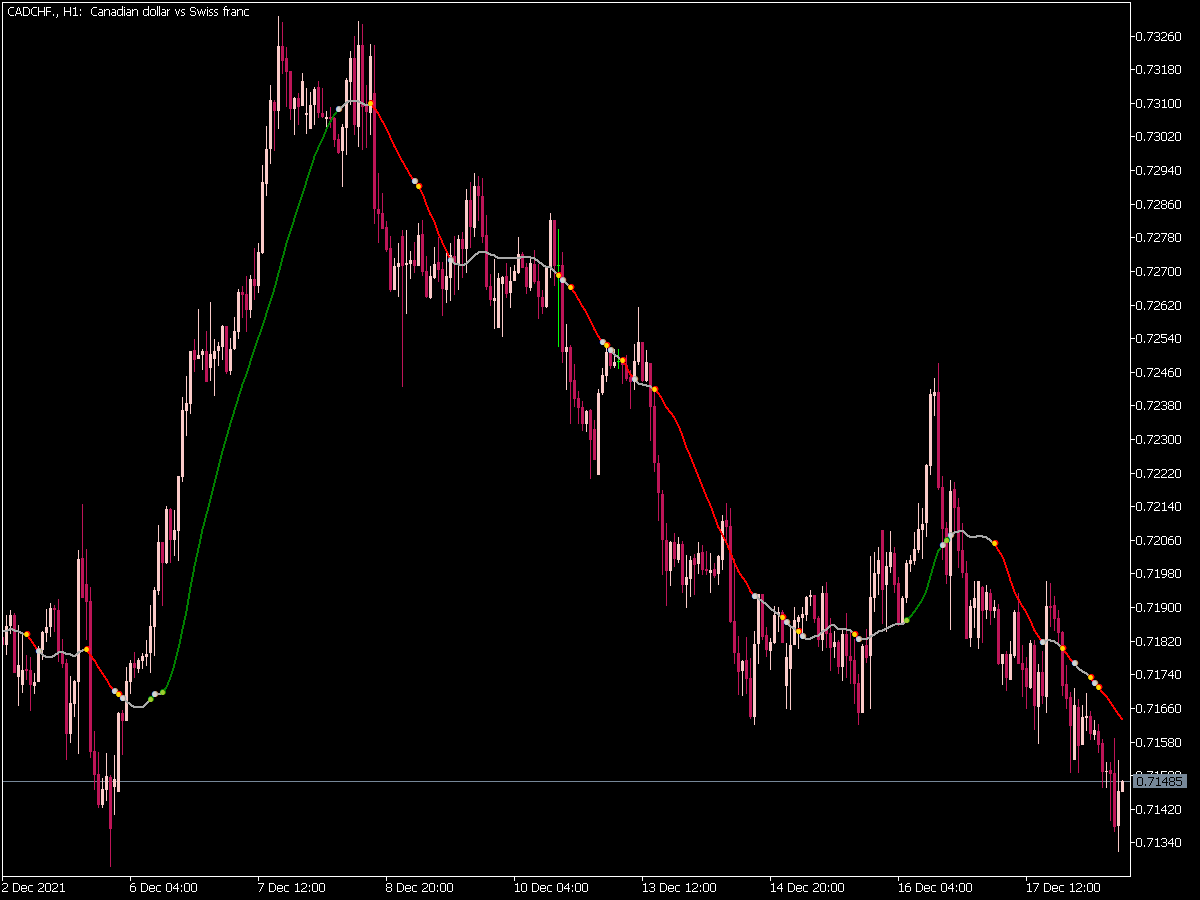Click the 0.71660 price axis label
Image resolution: width=1200 pixels, height=900 pixels.
coord(1158,708)
